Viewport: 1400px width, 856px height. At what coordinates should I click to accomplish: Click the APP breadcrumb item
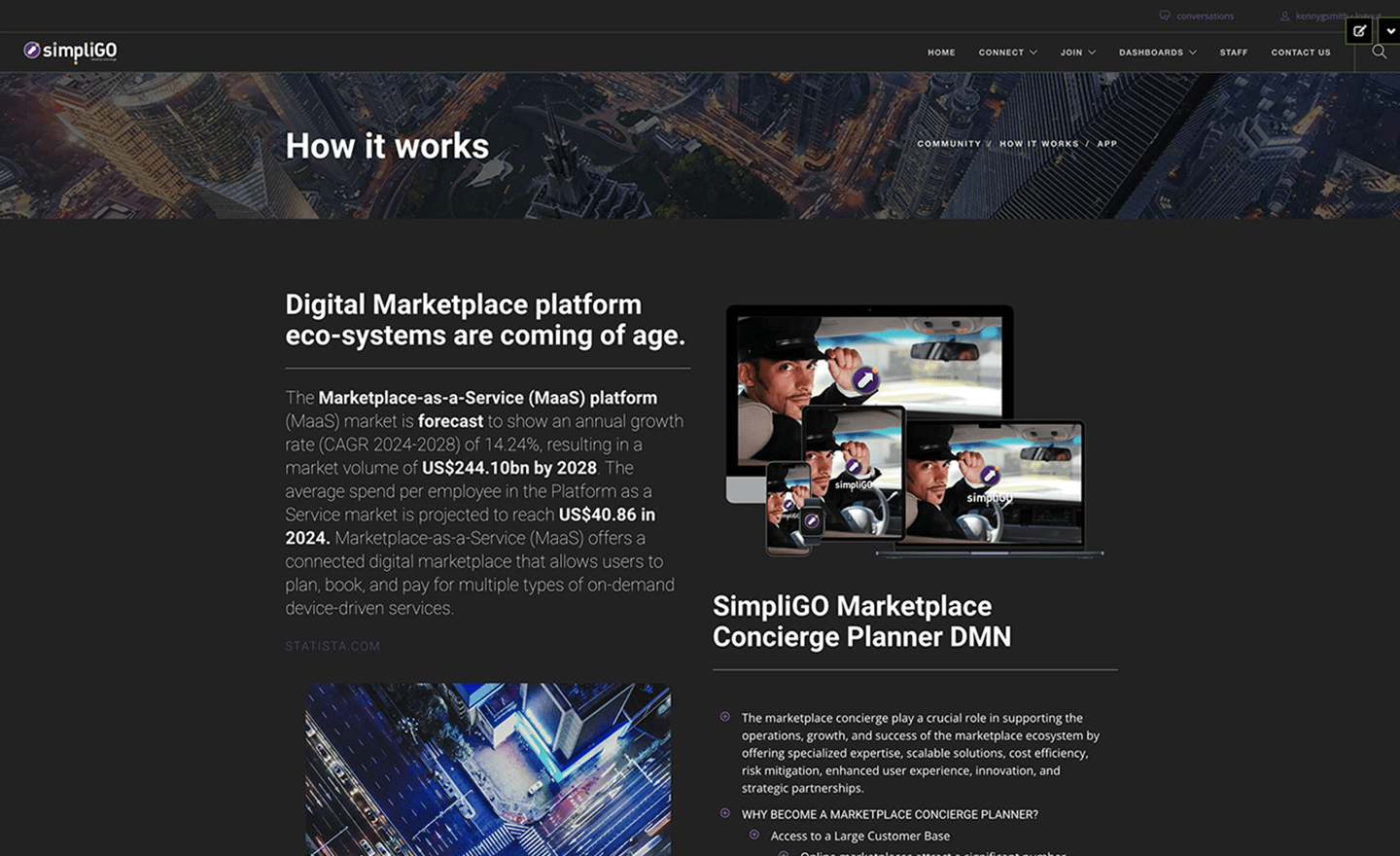point(1106,144)
